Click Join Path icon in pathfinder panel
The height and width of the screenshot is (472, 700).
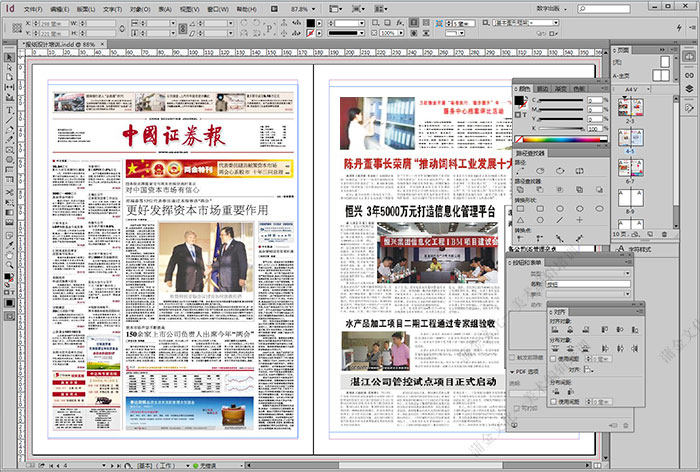coord(521,171)
